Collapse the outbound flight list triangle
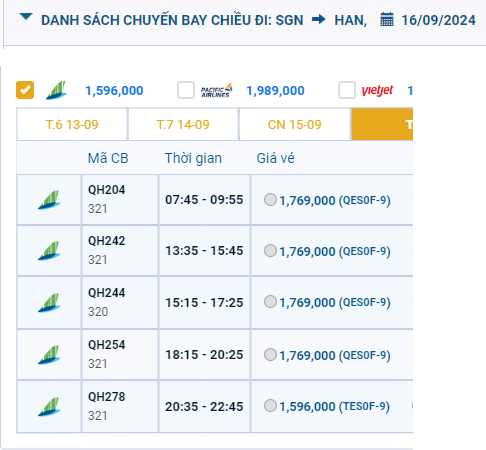 (x=25, y=16)
